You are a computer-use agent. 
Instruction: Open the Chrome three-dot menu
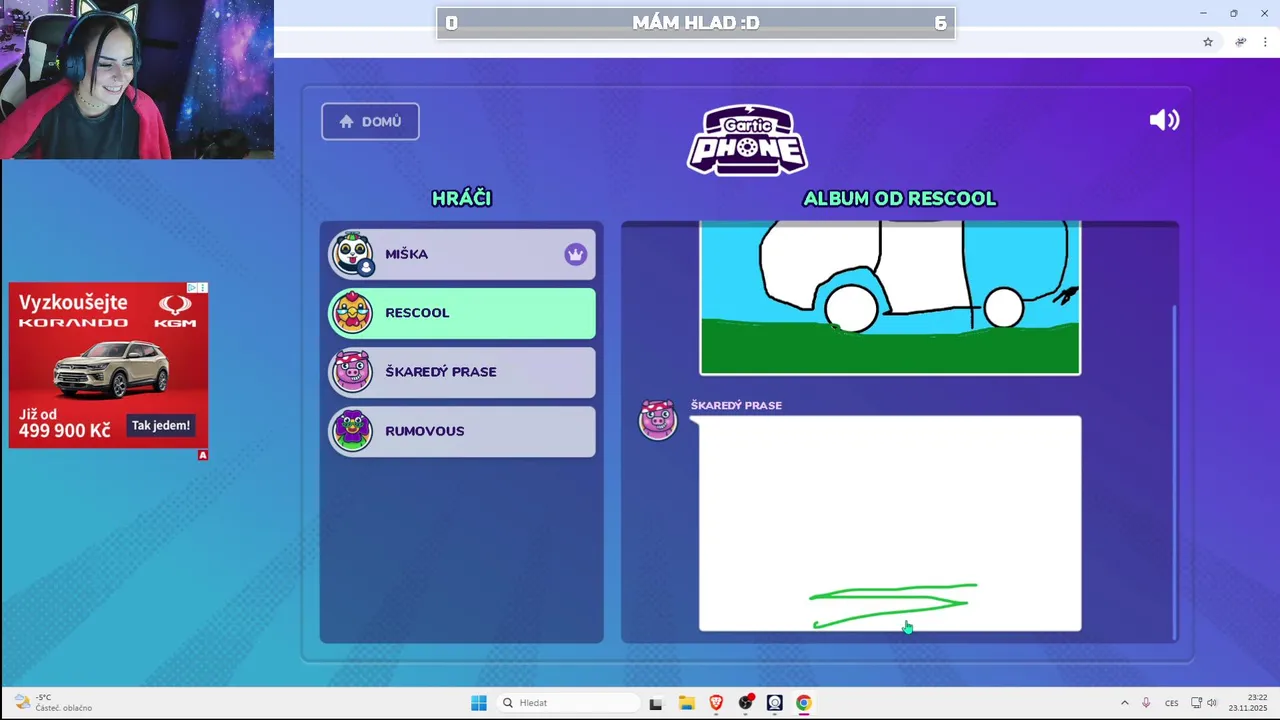click(x=1265, y=42)
